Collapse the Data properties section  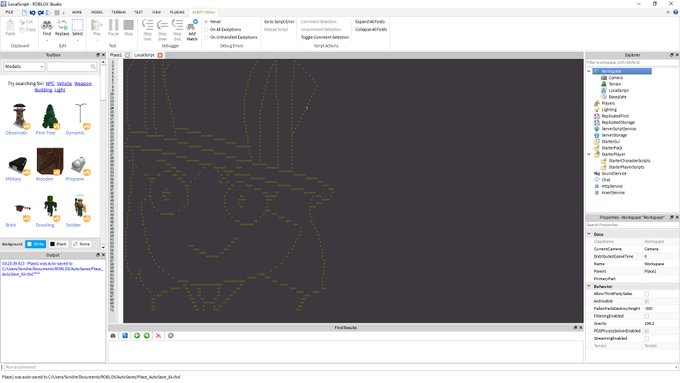(x=589, y=234)
